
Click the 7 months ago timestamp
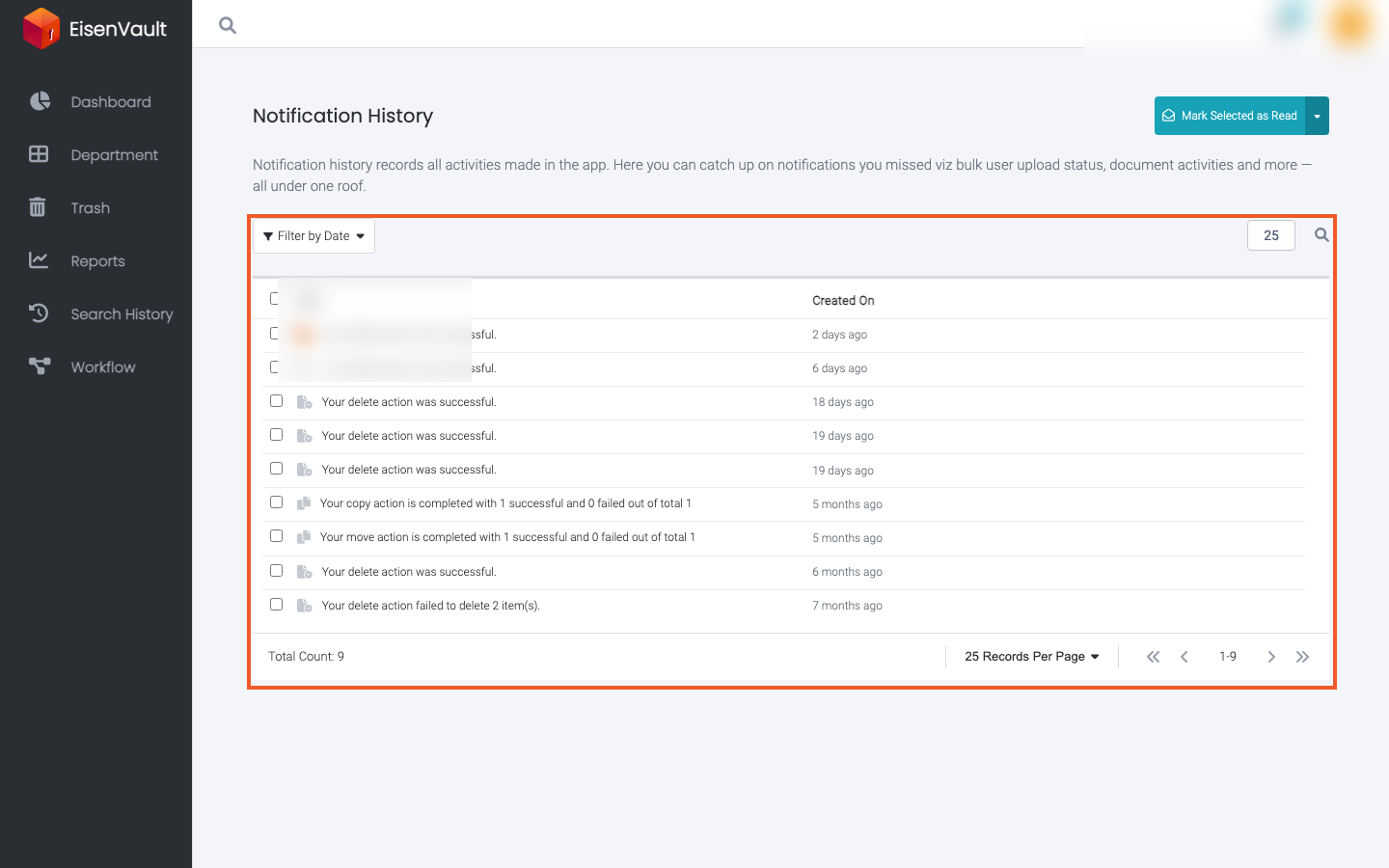(x=847, y=606)
